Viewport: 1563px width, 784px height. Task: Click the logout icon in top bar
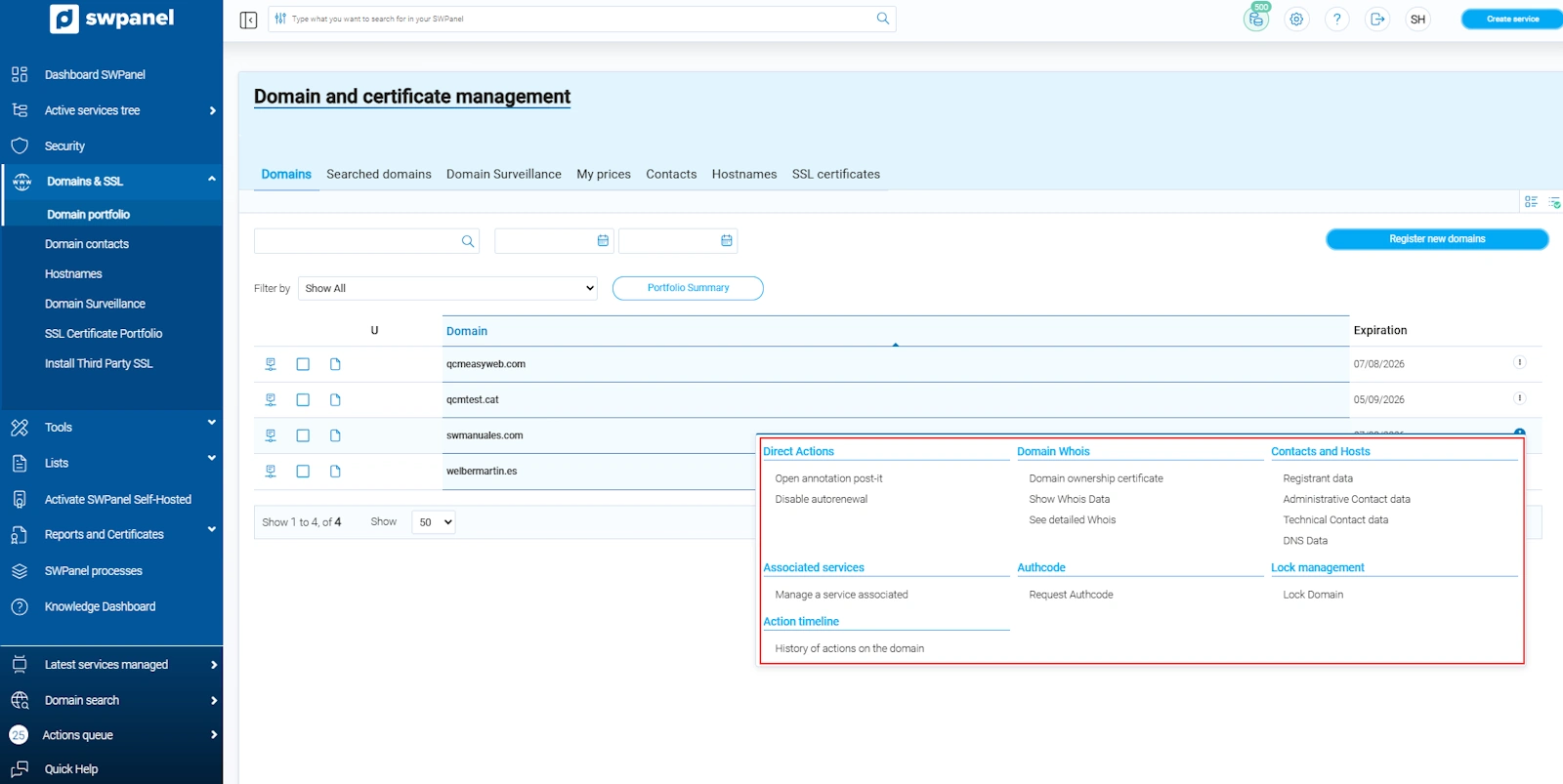click(x=1377, y=20)
